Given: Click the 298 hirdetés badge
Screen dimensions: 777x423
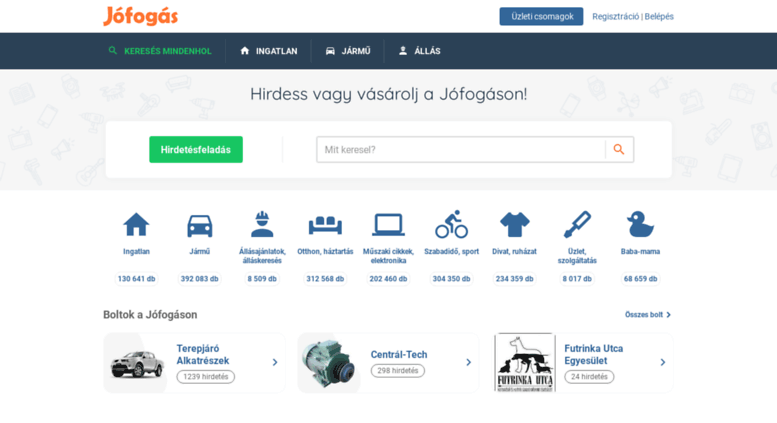Looking at the screenshot, I should click(x=398, y=370).
